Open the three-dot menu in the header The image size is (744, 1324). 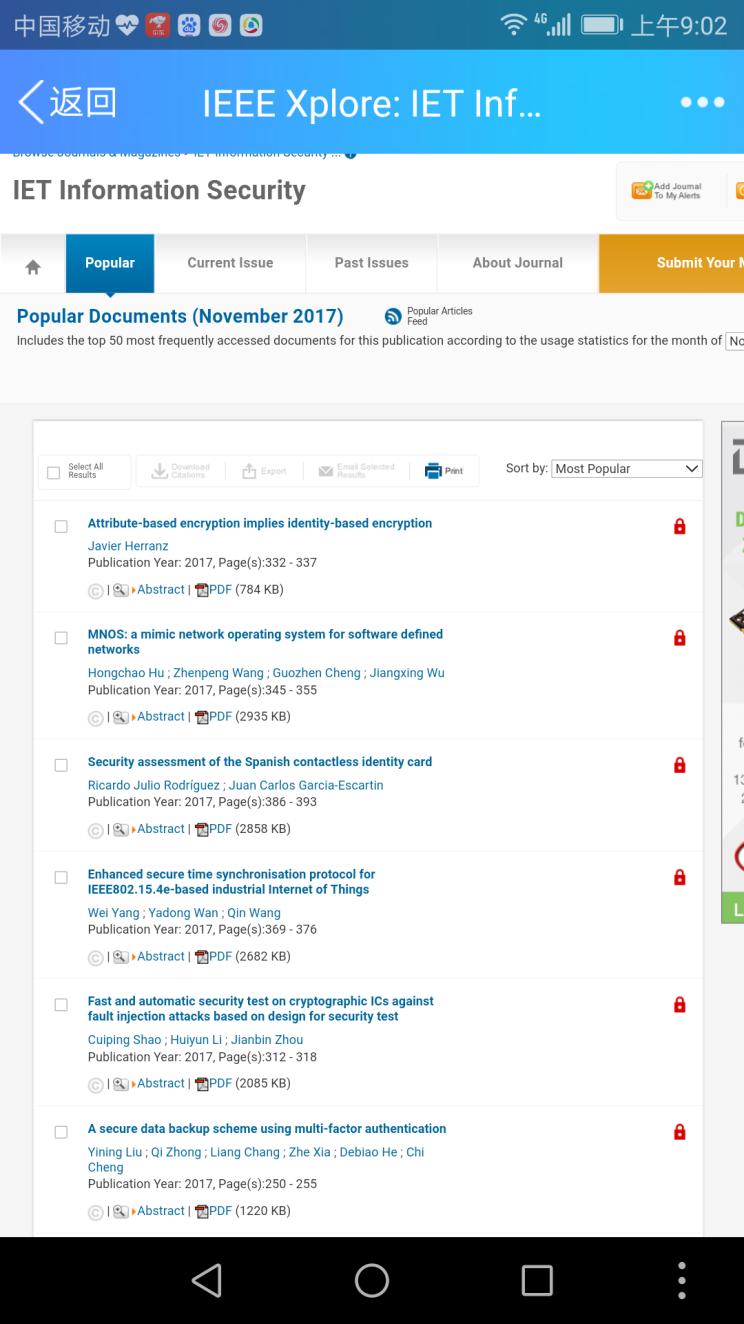[702, 103]
